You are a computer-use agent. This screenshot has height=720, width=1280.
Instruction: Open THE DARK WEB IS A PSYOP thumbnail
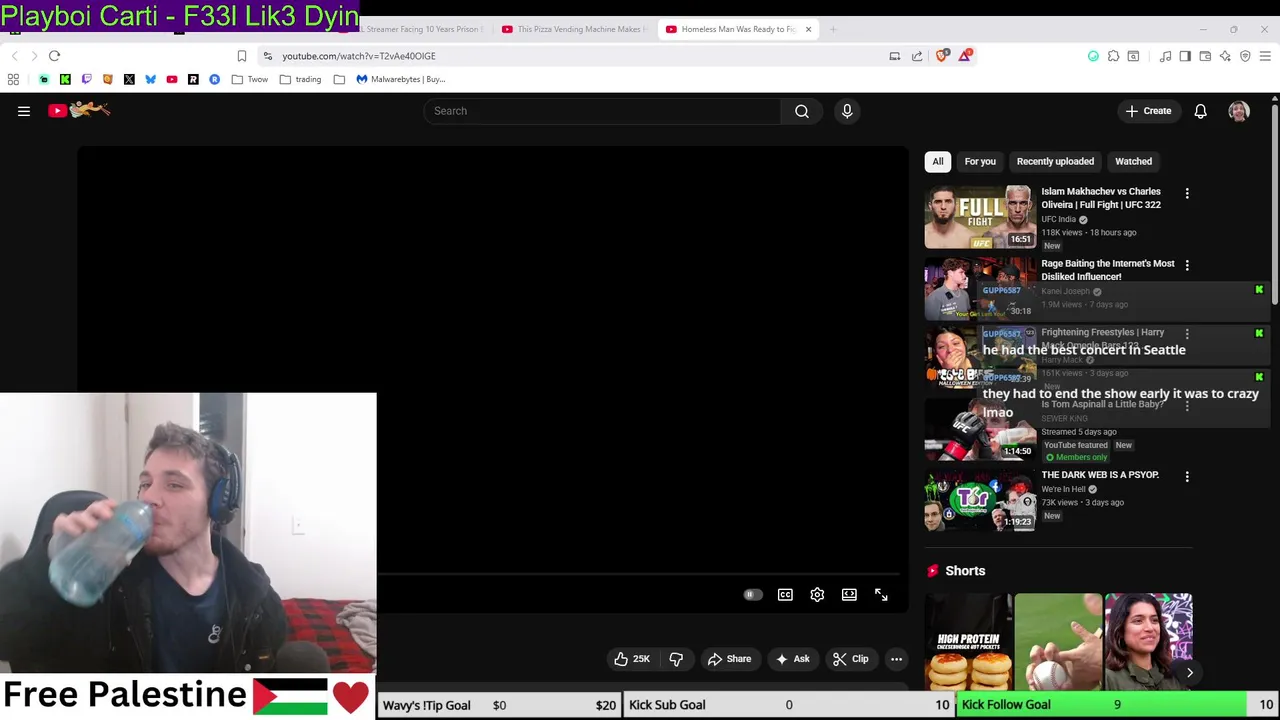point(980,499)
